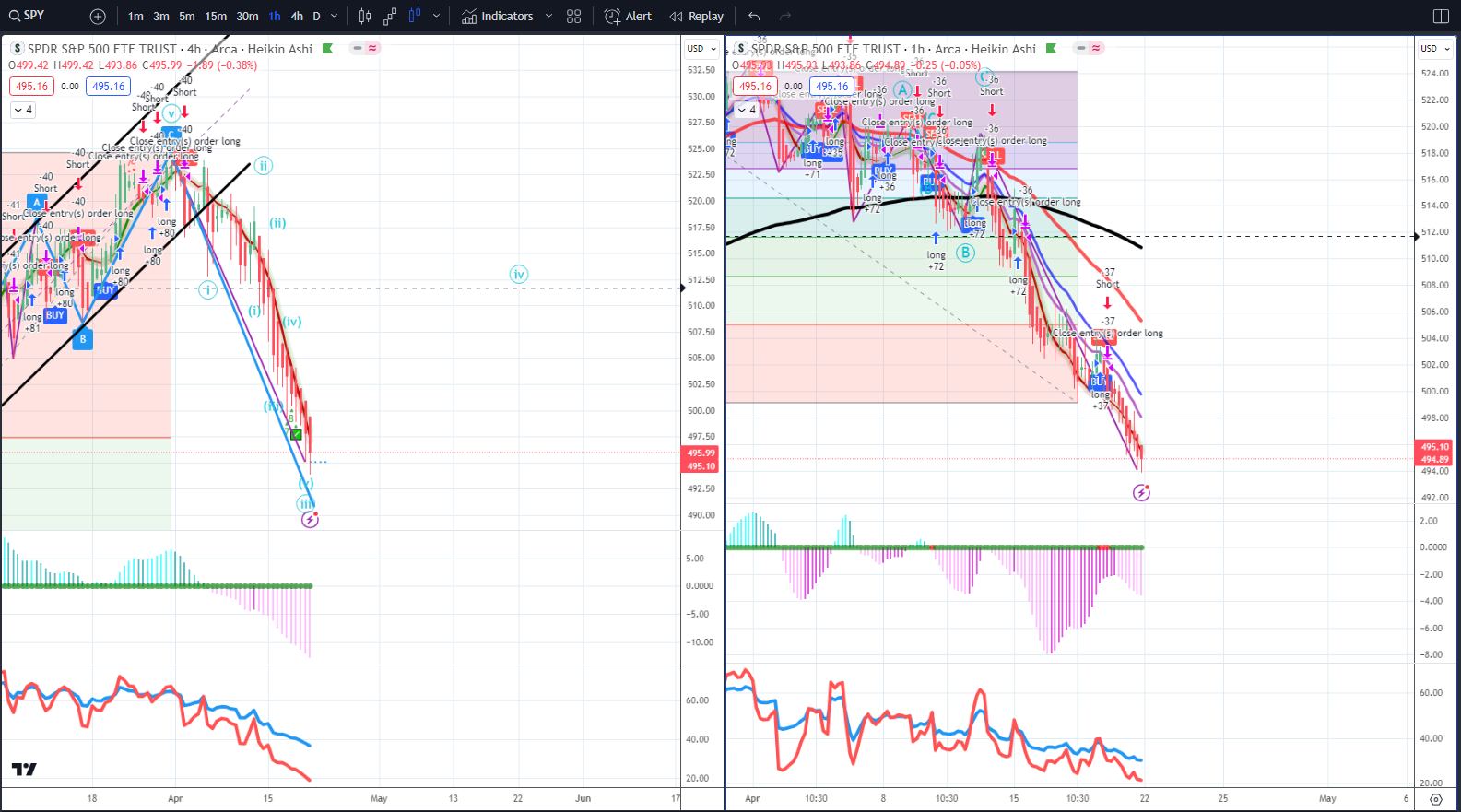This screenshot has width=1461, height=812.
Task: Click the 'May' date on 4h time axis
Action: 379,799
